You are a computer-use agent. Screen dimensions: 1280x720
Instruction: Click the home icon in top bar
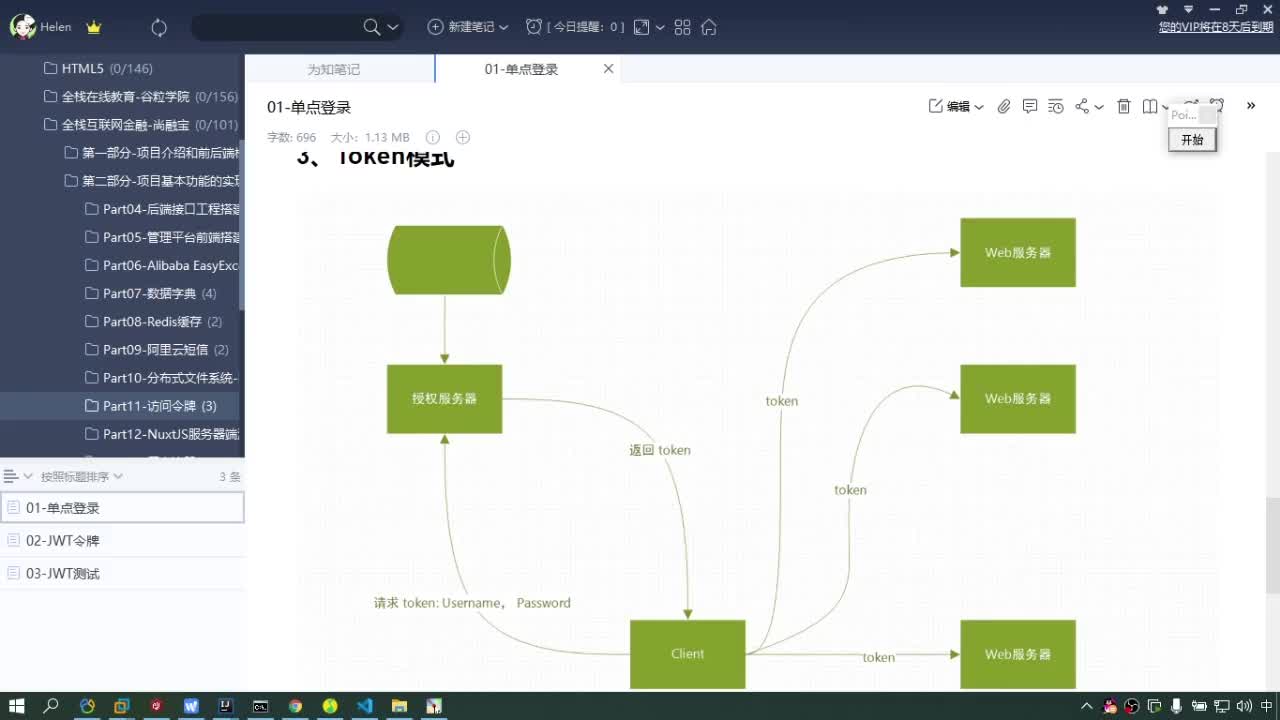tap(709, 28)
